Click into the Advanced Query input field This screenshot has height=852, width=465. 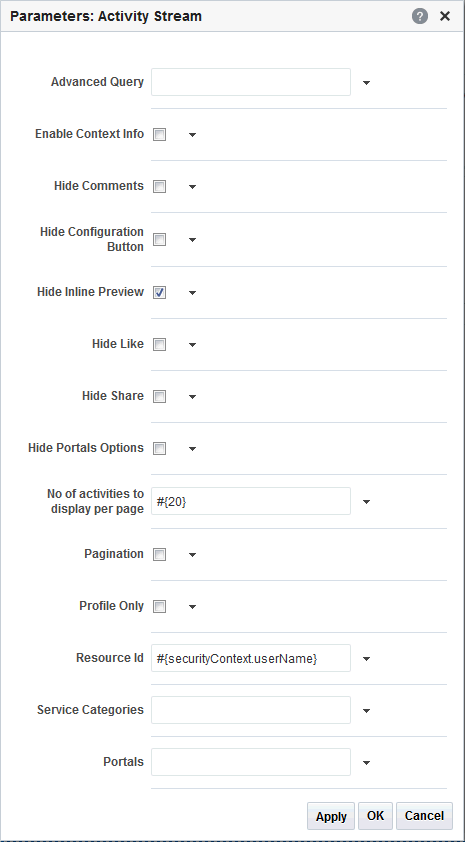point(251,82)
